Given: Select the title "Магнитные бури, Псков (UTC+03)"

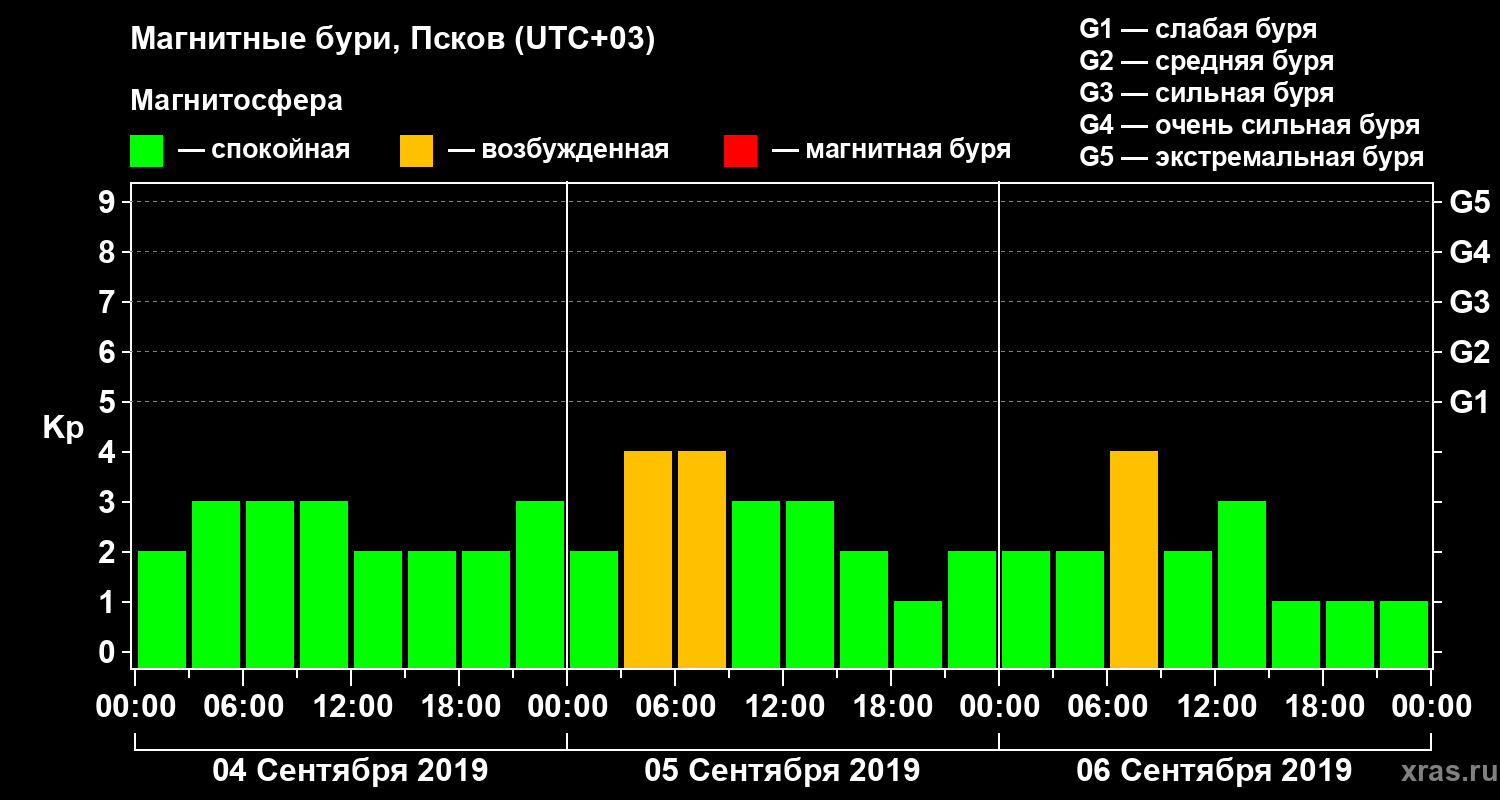Looking at the screenshot, I should (393, 40).
